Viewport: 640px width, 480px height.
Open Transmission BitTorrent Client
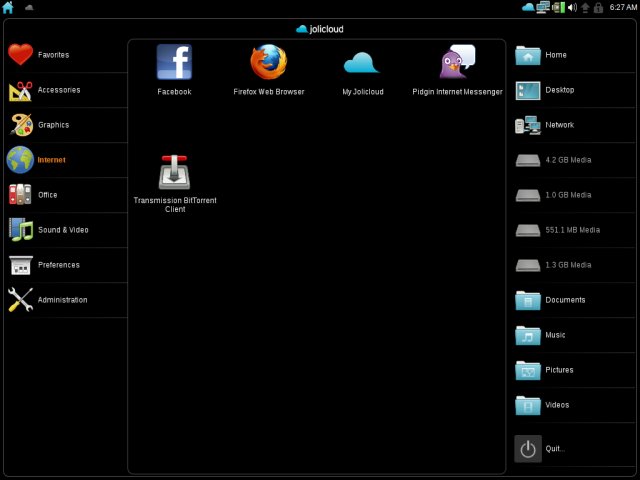[x=175, y=184]
